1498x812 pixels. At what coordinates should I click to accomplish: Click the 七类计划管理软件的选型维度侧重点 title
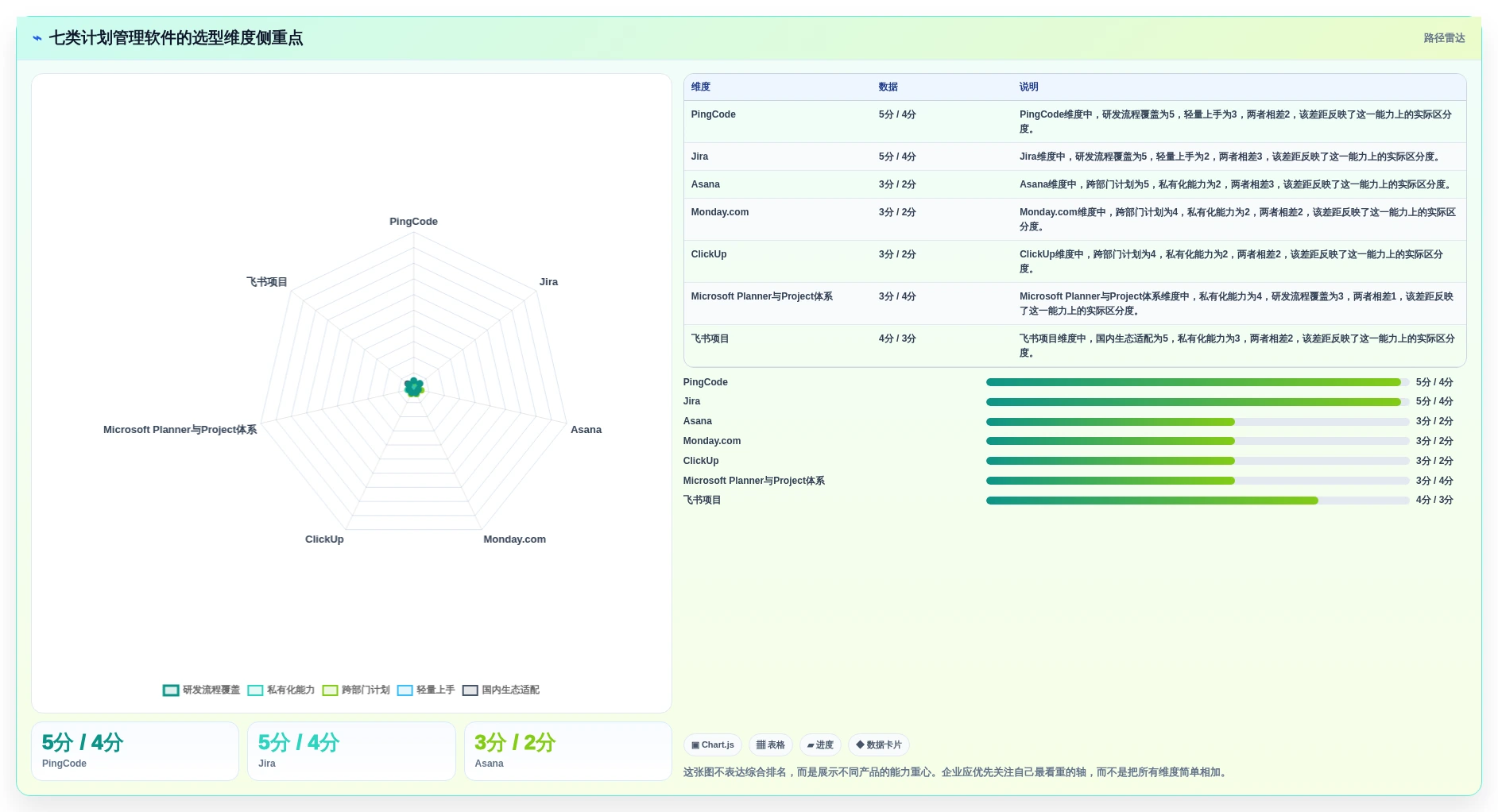(x=176, y=38)
